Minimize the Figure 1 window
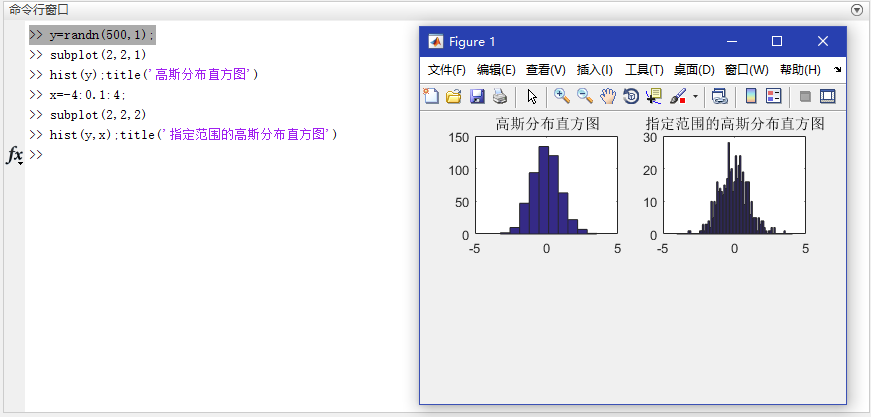This screenshot has width=871, height=417. (x=732, y=42)
